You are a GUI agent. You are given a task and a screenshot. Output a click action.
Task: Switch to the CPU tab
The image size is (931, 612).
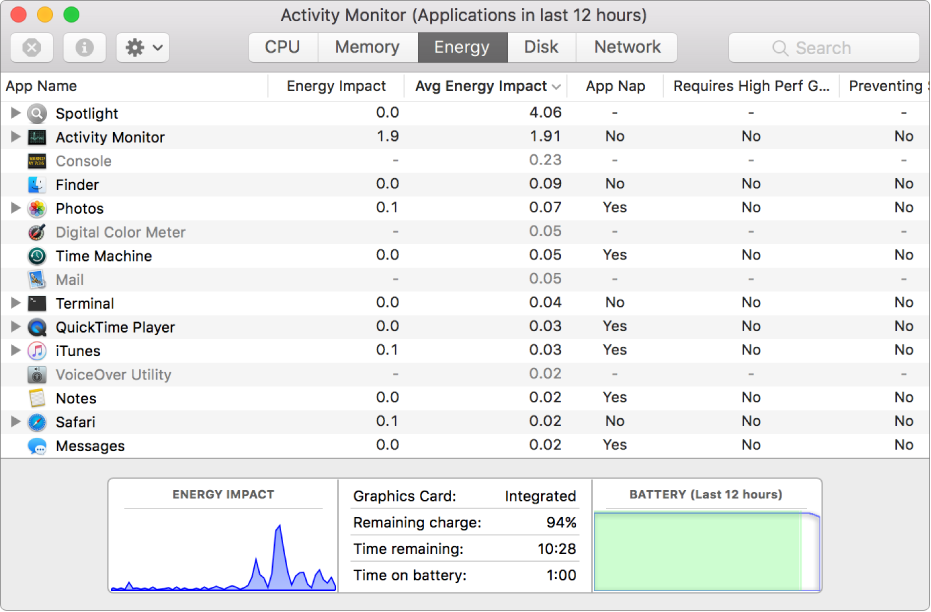pyautogui.click(x=283, y=47)
